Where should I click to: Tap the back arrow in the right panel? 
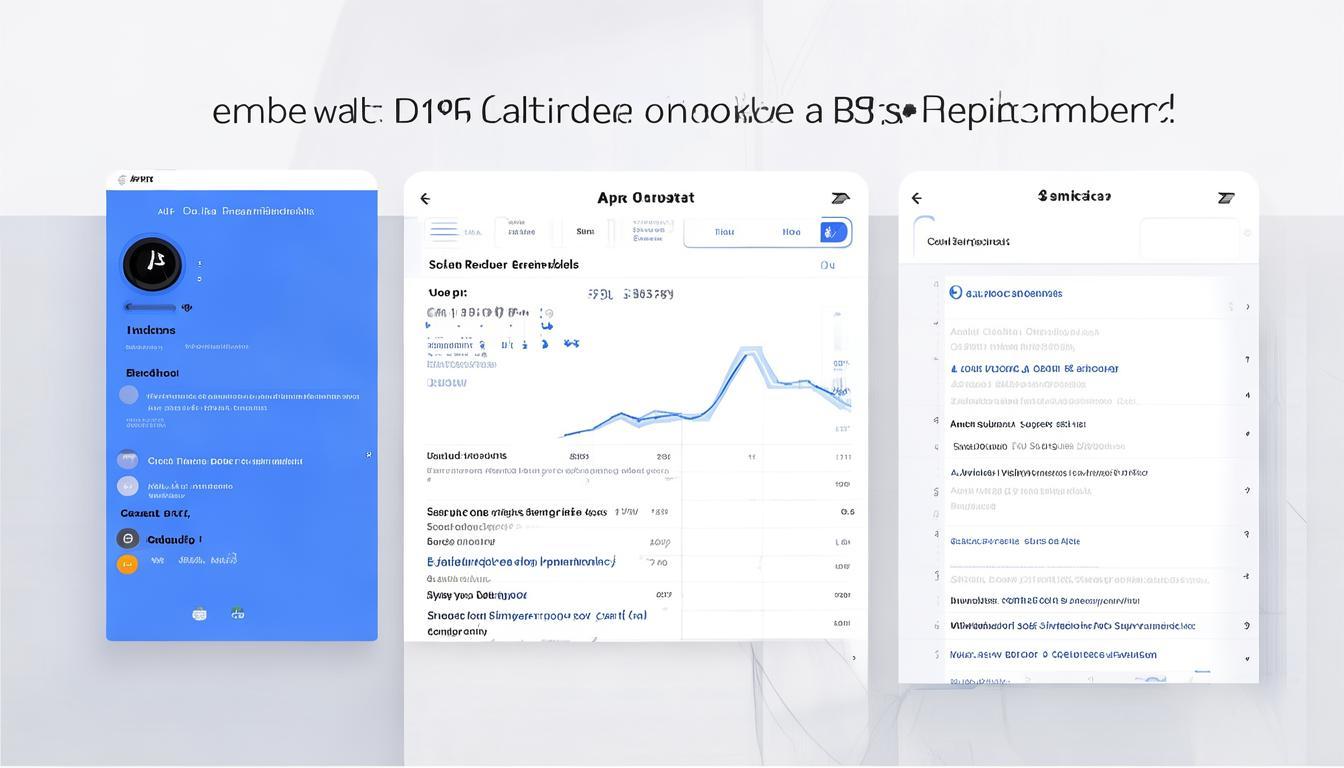click(x=916, y=198)
